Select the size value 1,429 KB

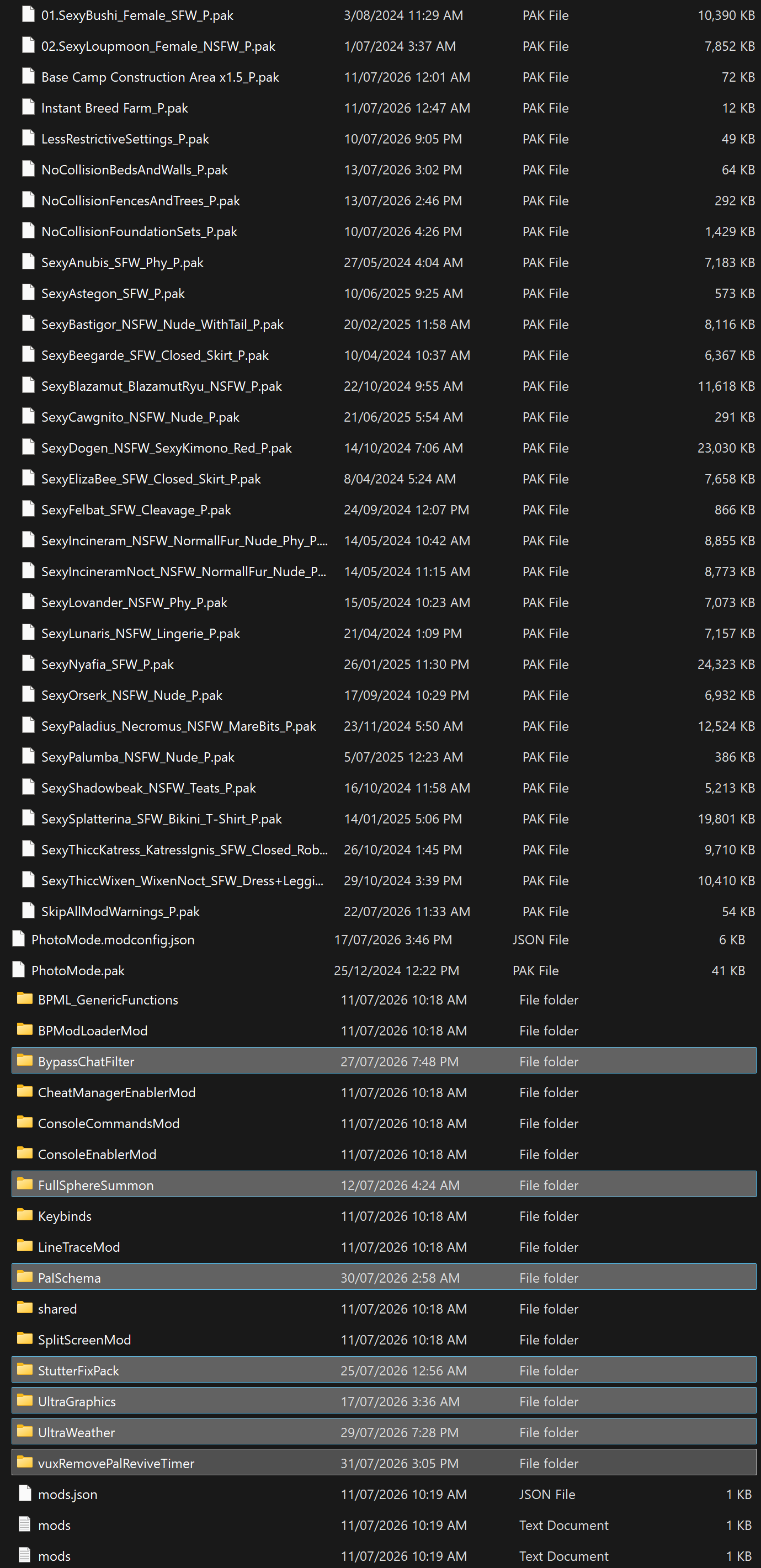(x=730, y=231)
